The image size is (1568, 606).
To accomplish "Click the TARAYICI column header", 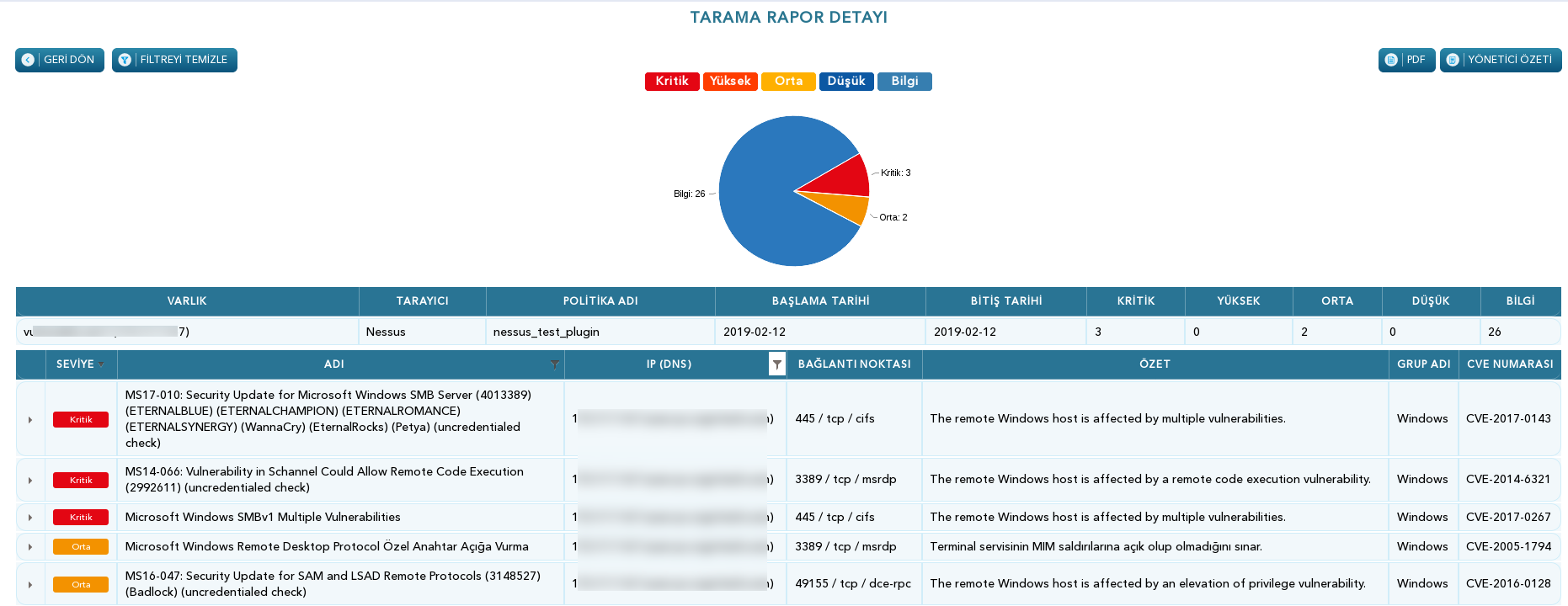I will pos(423,301).
